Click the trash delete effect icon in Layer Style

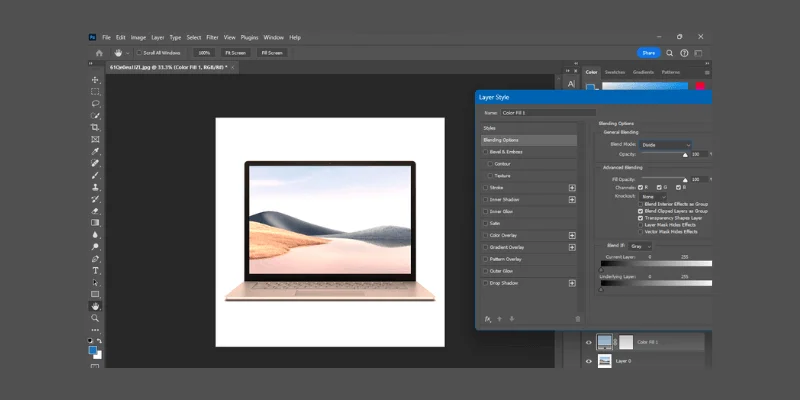pos(578,319)
